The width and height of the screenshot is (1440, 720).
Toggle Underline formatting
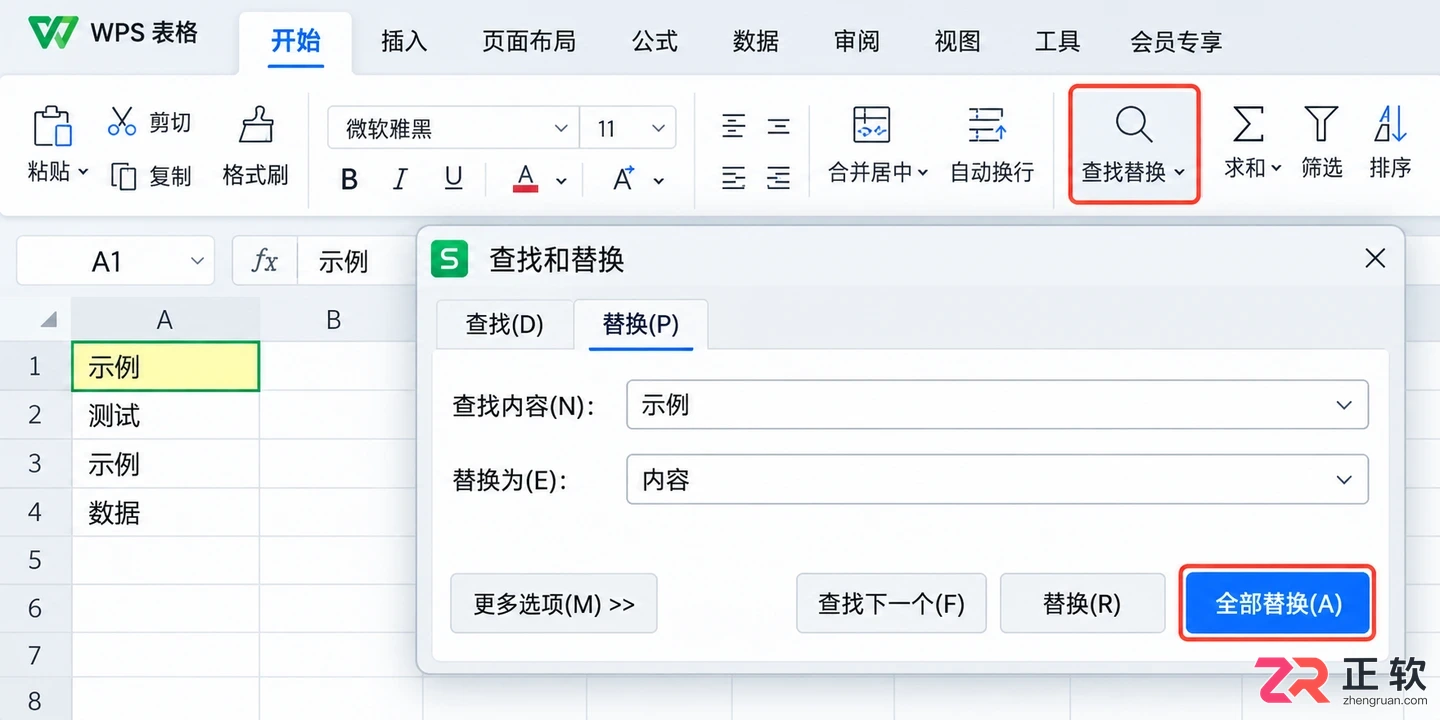click(x=453, y=179)
